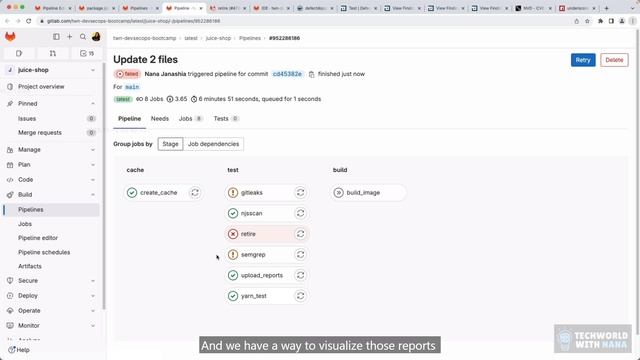Retry the retire job
Viewport: 640px width, 360px height.
[x=300, y=234]
